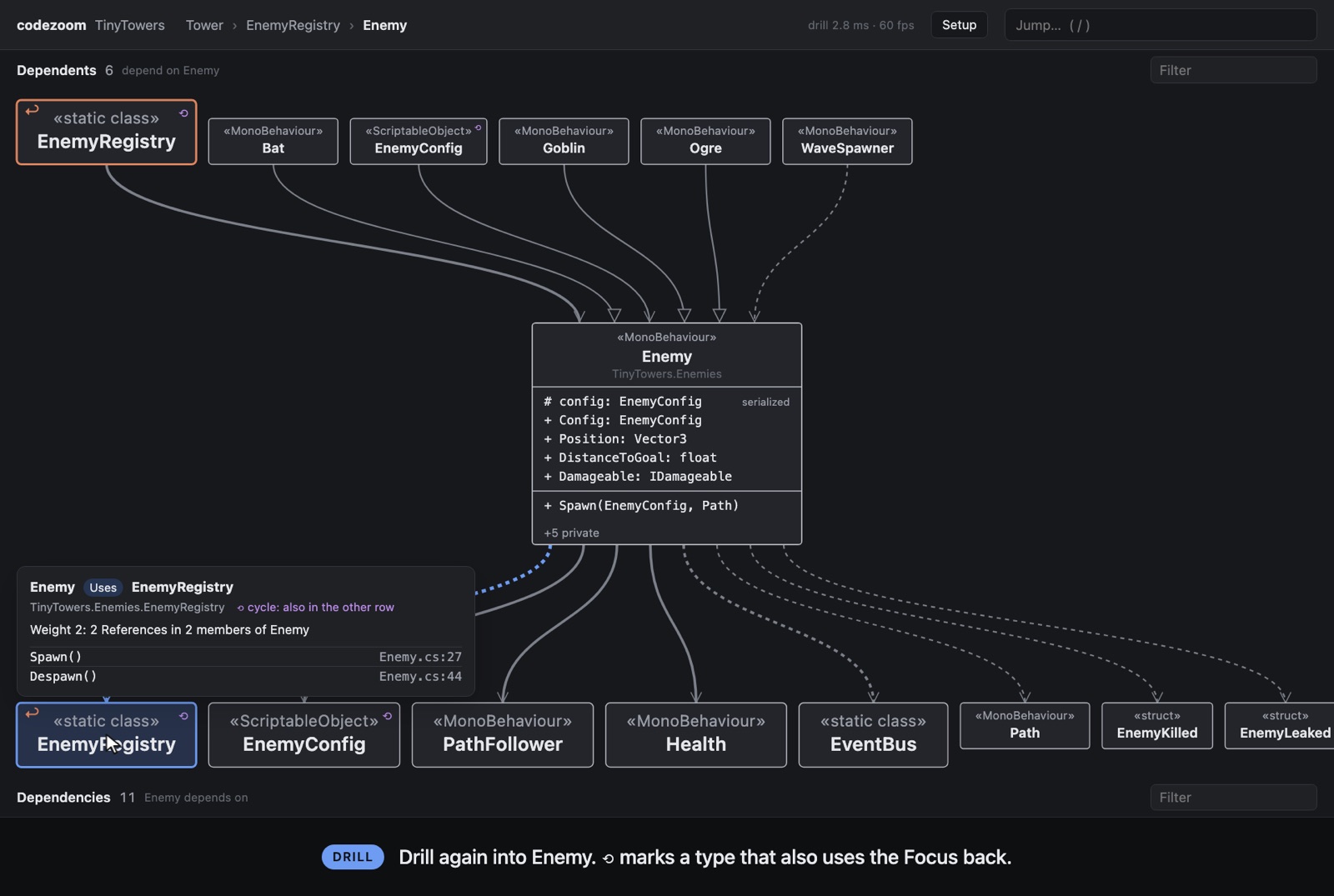Viewport: 1334px width, 896px height.
Task: Click the Filter field for Dependencies
Action: click(1233, 798)
